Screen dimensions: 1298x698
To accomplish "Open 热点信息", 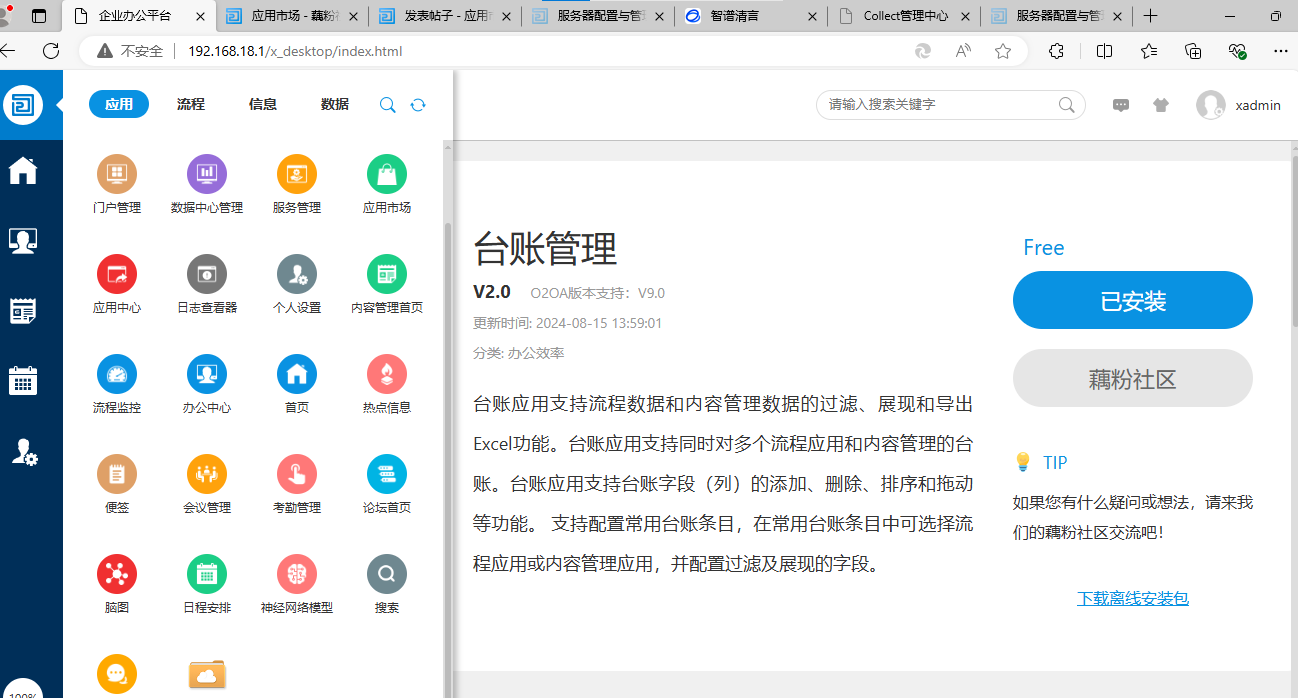I will [387, 384].
